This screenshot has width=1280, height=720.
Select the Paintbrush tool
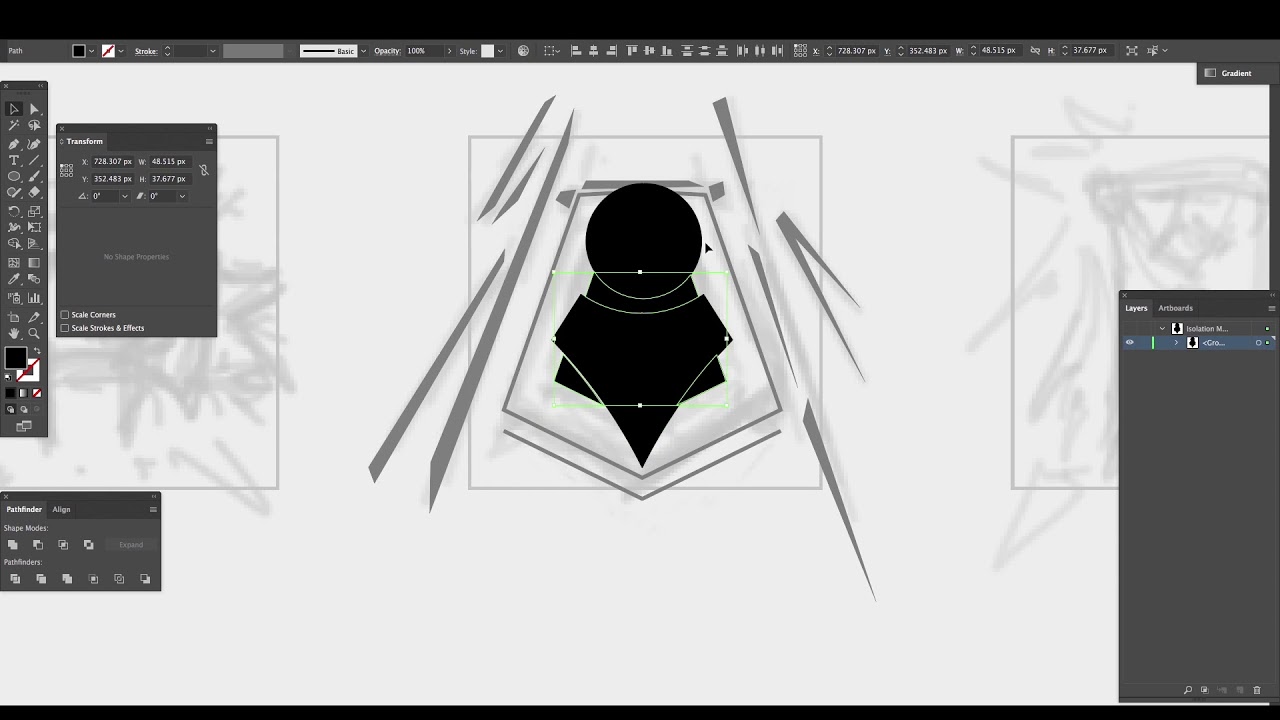click(x=34, y=176)
